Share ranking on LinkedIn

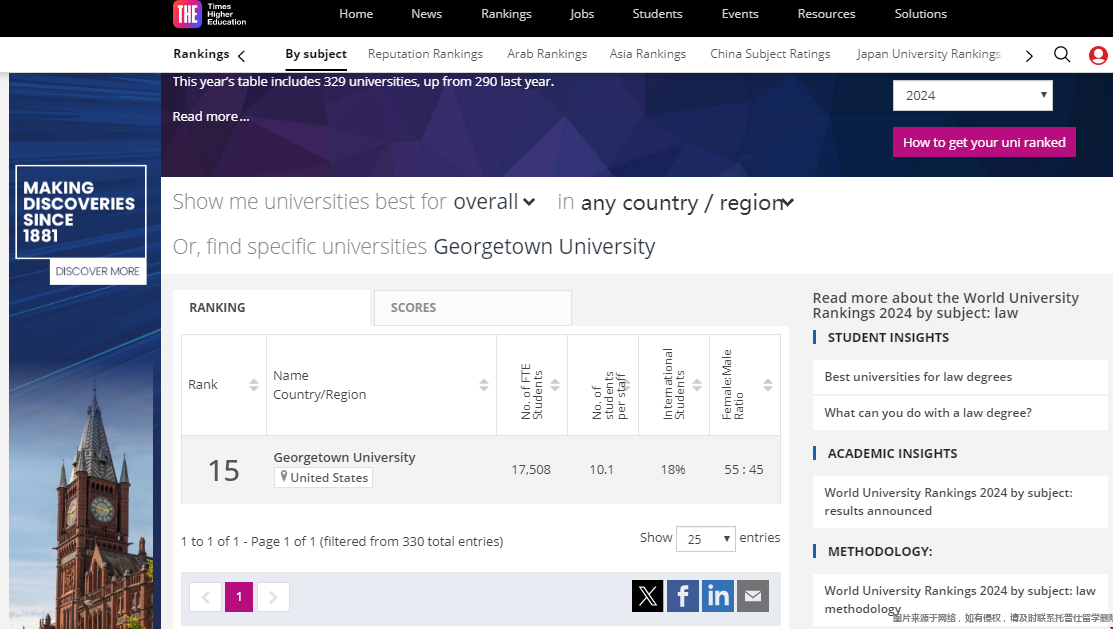pos(718,596)
